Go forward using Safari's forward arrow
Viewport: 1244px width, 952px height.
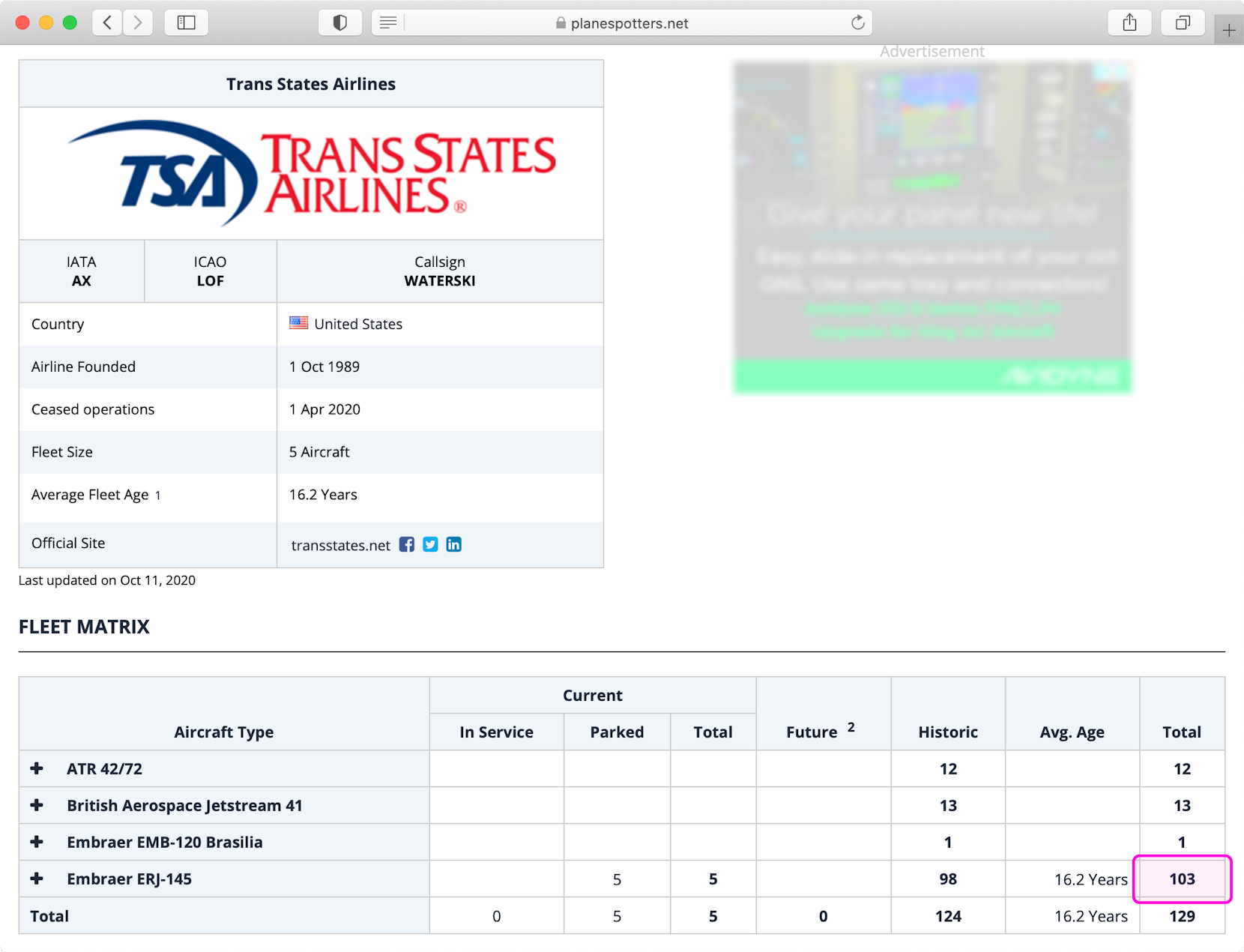pos(138,22)
